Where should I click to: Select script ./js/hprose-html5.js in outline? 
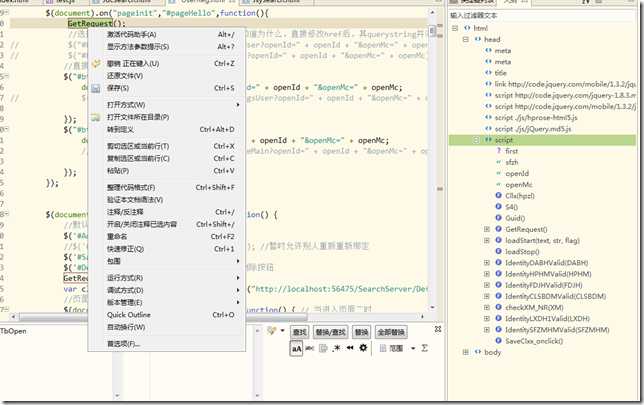tap(536, 118)
